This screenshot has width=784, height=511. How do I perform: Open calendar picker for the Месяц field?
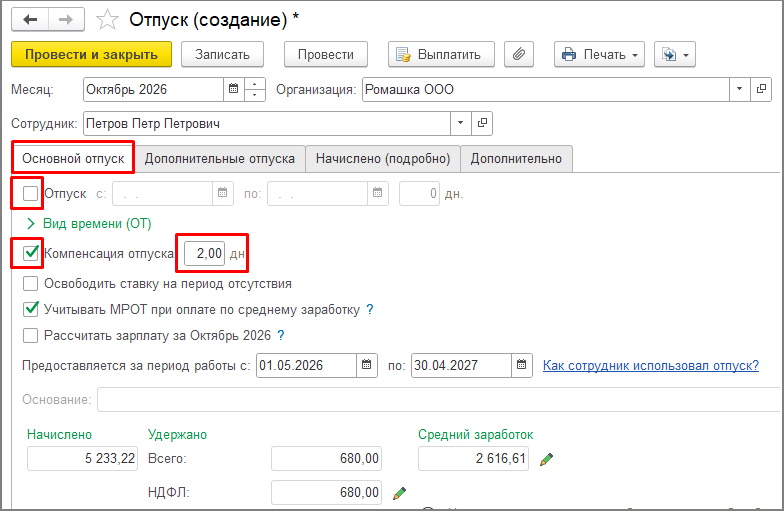234,90
